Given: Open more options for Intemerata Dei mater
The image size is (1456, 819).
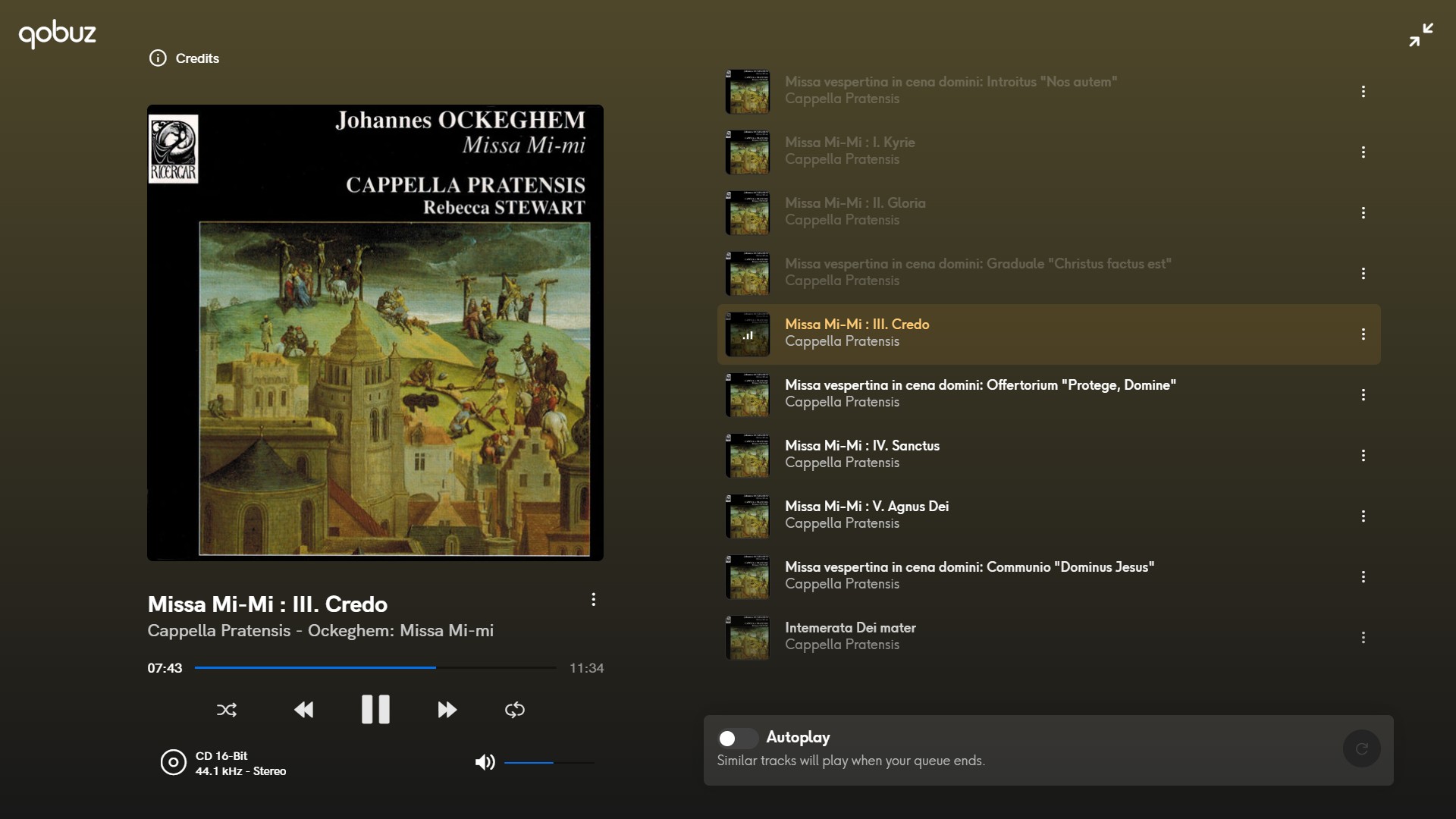Looking at the screenshot, I should point(1363,638).
